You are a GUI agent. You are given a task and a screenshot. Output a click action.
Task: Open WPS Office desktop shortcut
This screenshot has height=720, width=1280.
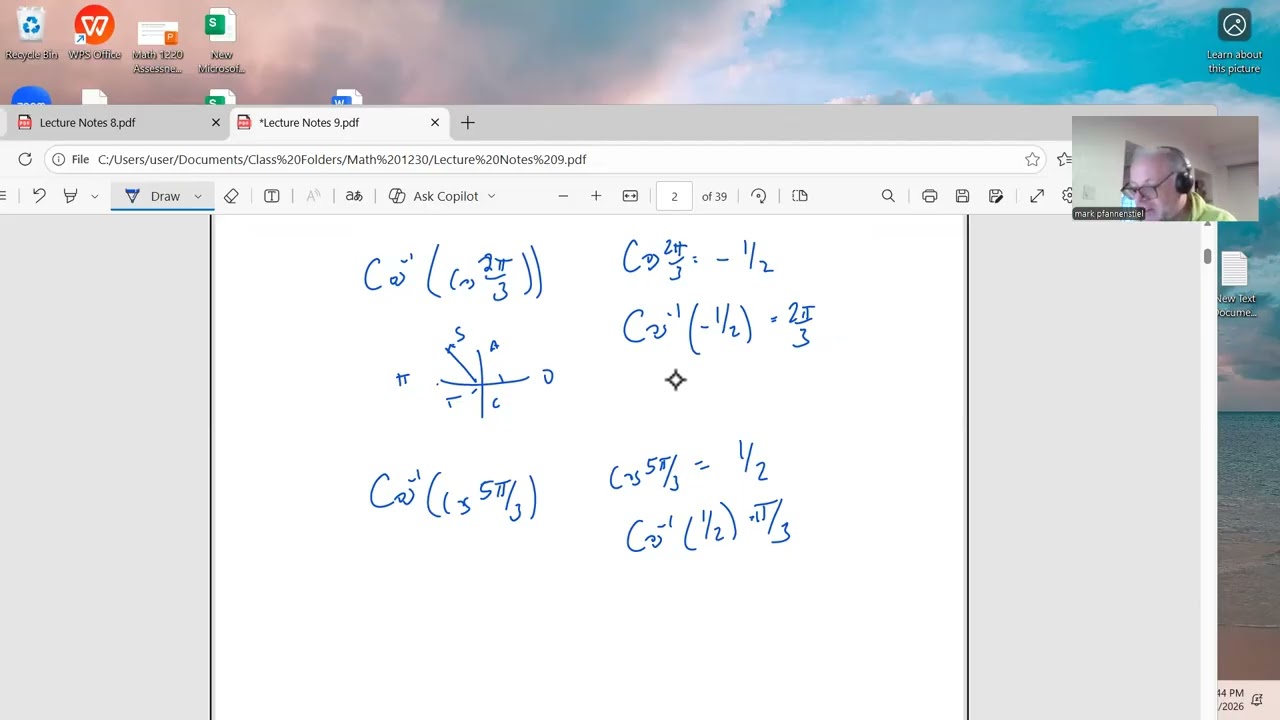tap(94, 34)
